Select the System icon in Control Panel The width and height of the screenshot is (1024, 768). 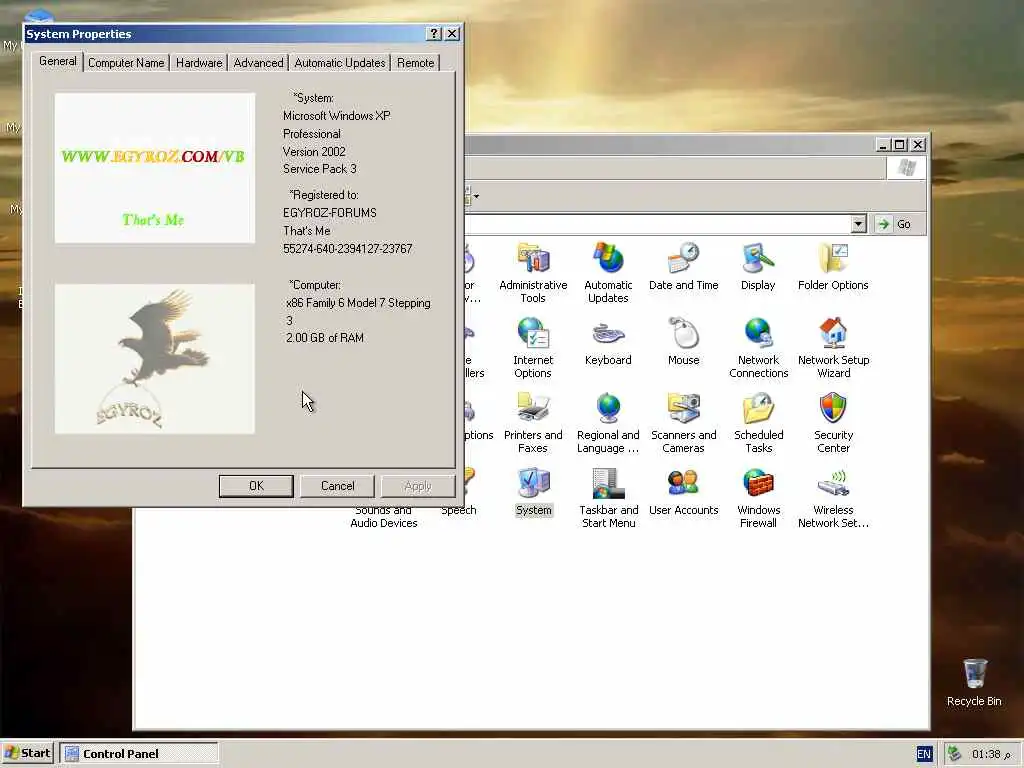[534, 492]
